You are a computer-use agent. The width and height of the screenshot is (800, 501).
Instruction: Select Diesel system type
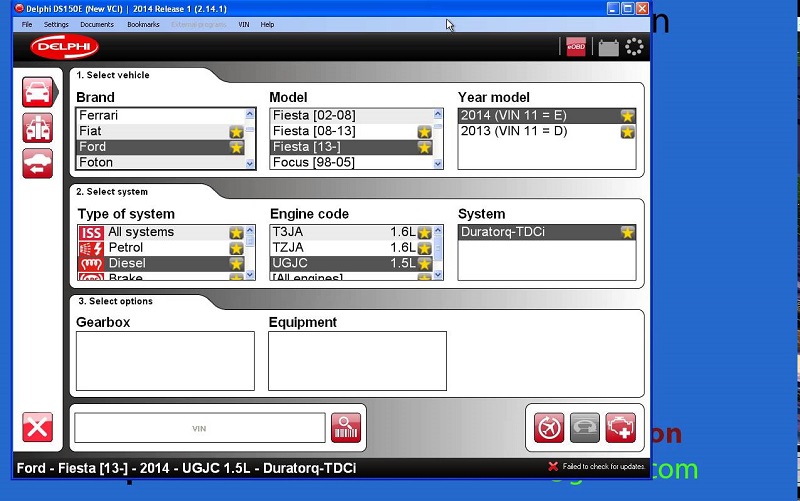pyautogui.click(x=161, y=264)
